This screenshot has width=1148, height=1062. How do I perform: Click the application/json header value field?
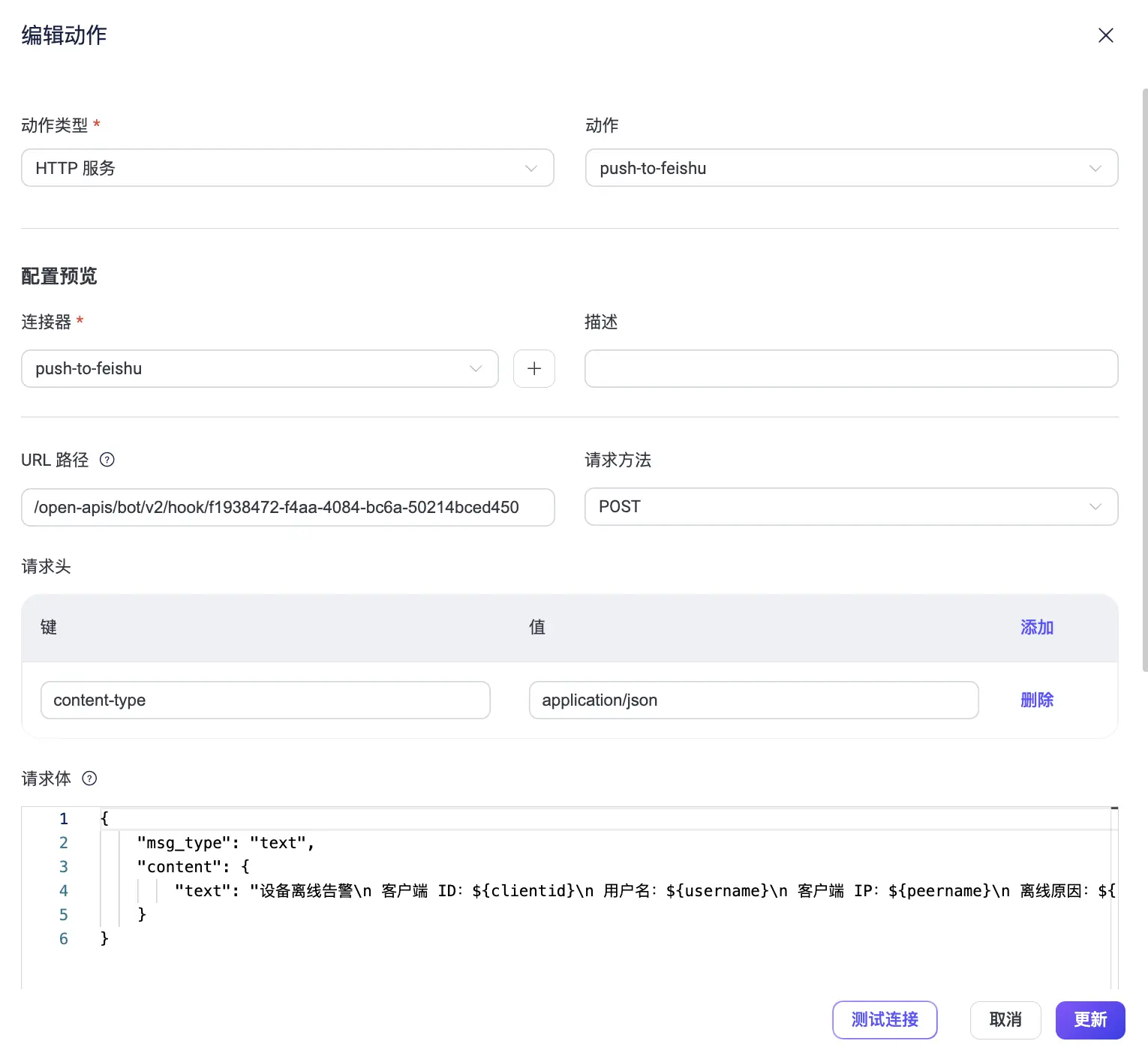click(753, 700)
